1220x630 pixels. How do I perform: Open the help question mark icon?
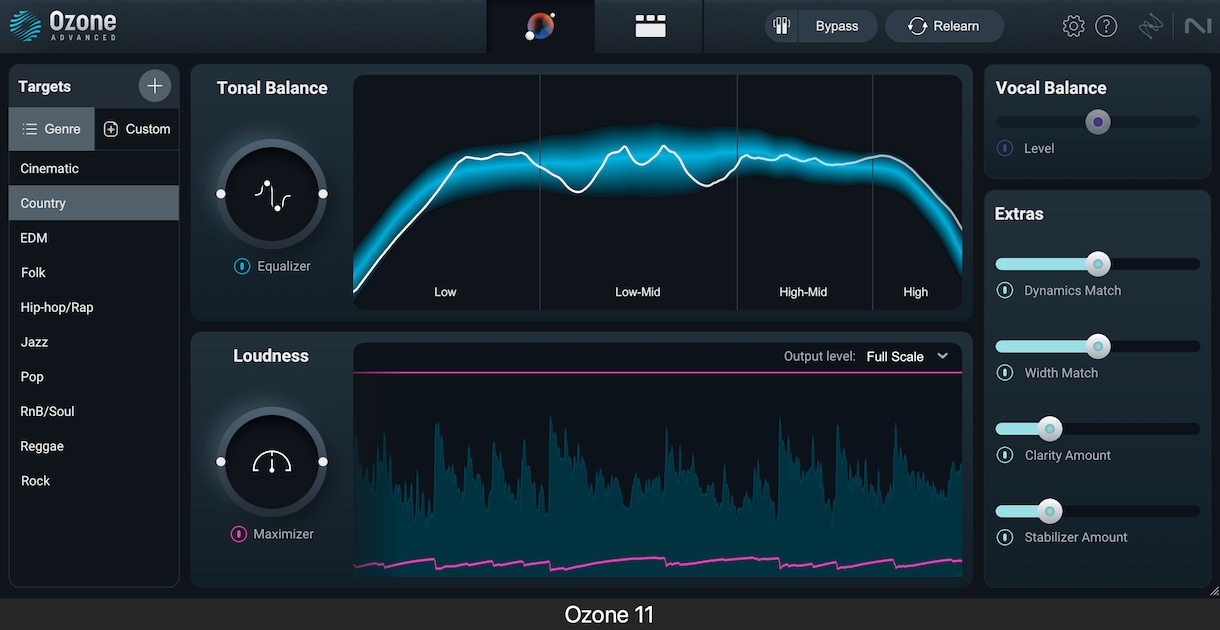click(1106, 27)
